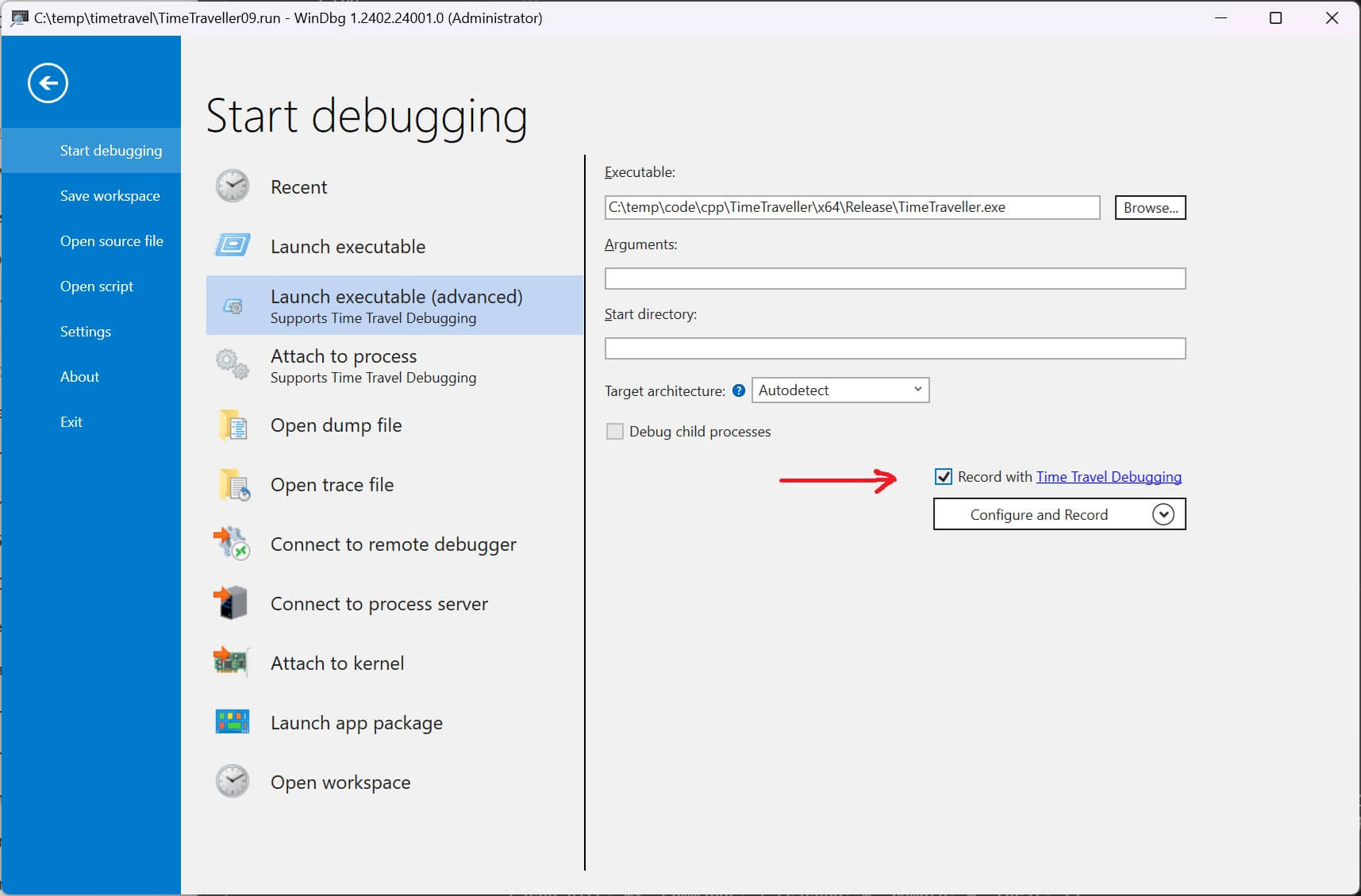
Task: Click the Connect to remote debugger icon
Action: [232, 543]
